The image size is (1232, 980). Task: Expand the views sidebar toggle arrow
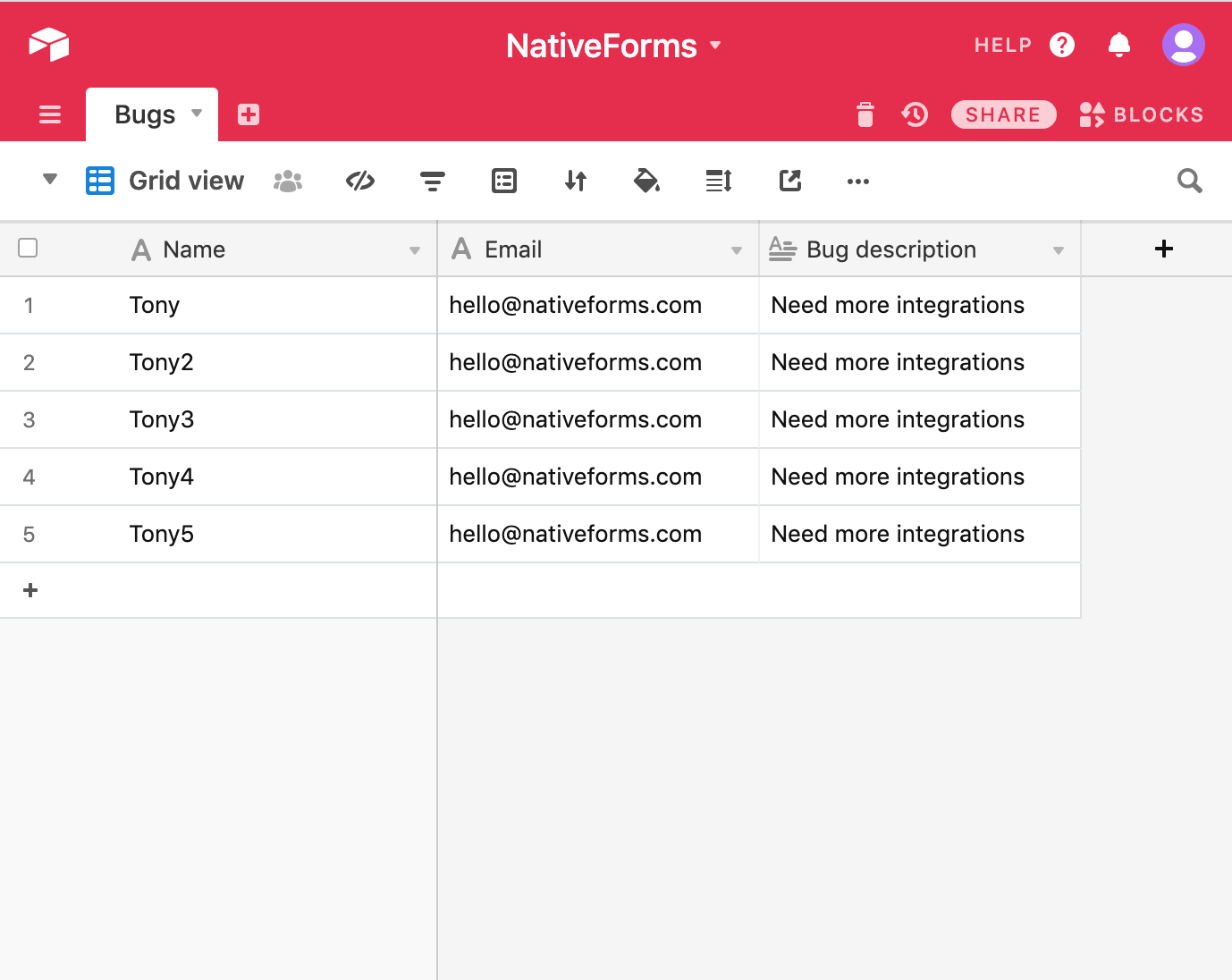pos(50,180)
